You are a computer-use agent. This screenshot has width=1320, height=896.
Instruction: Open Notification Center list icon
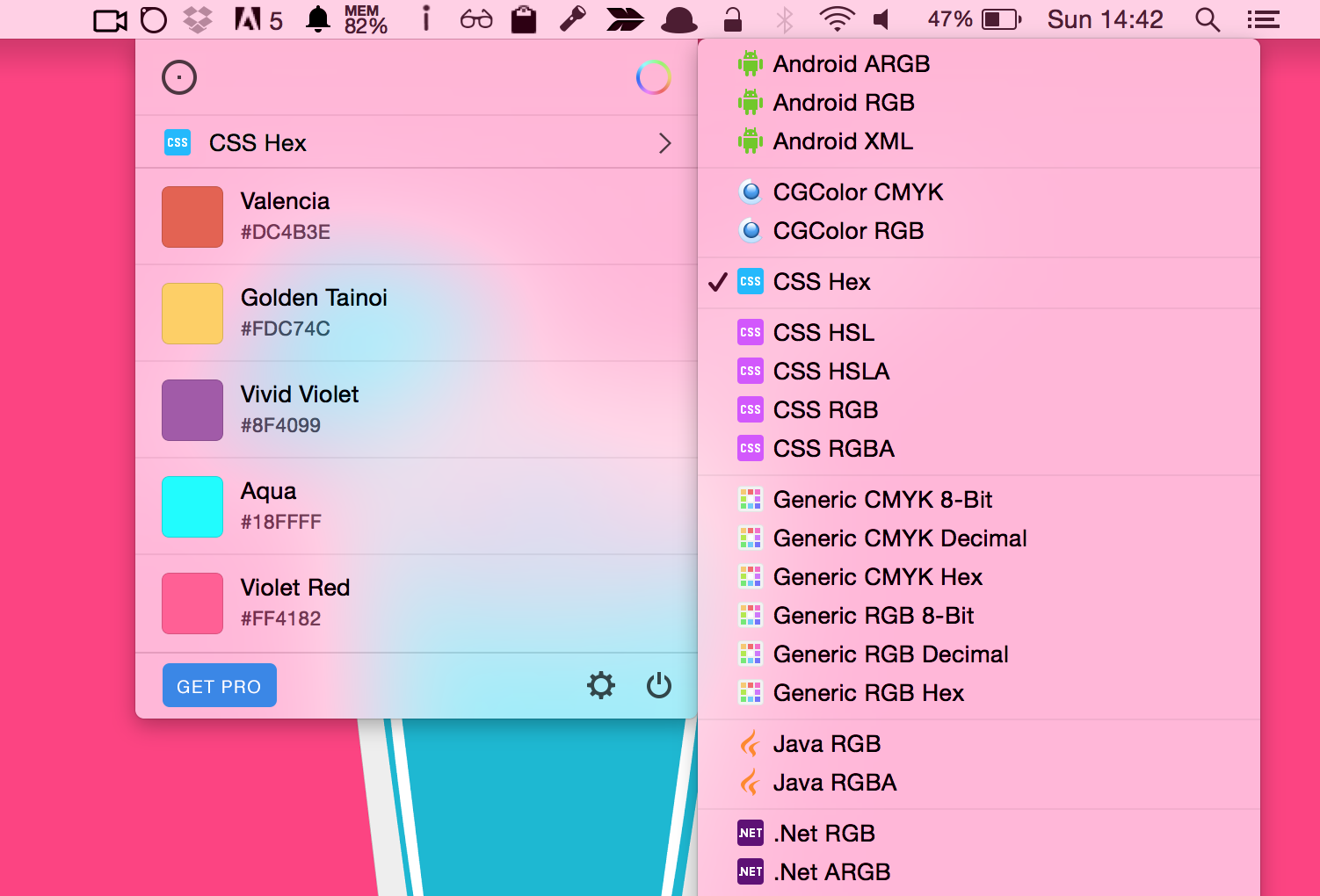[1263, 19]
